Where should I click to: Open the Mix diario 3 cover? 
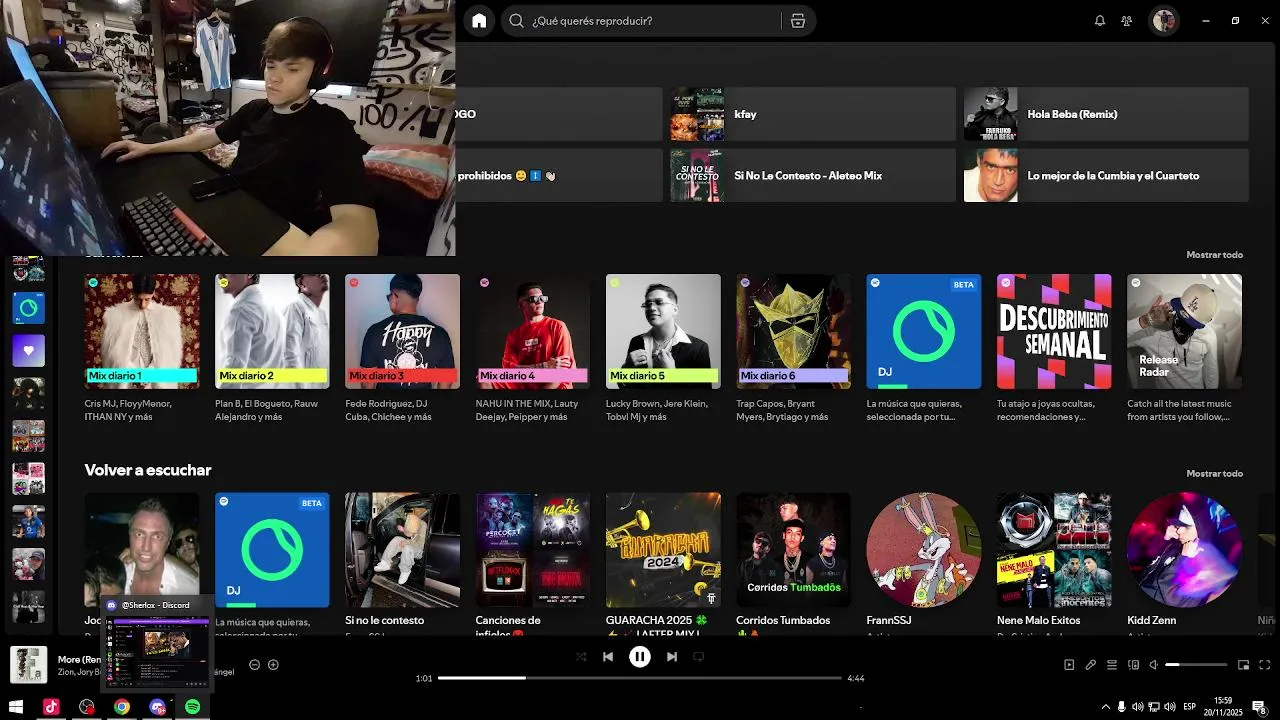click(x=402, y=331)
